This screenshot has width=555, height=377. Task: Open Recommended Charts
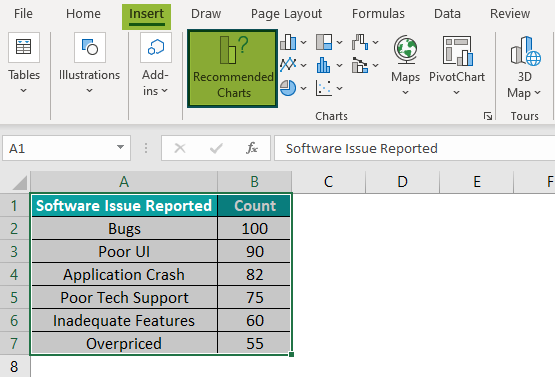(232, 68)
